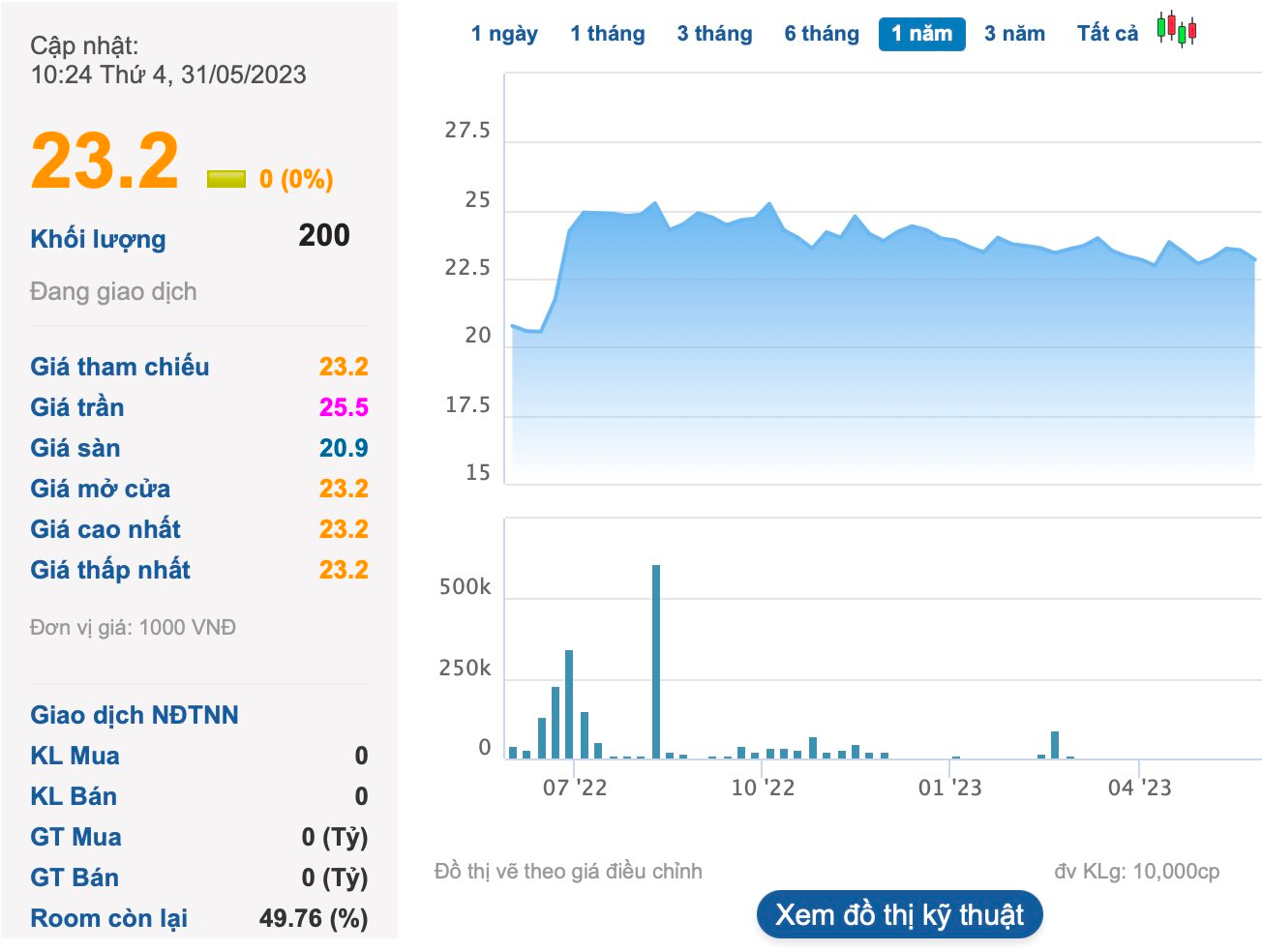Click the '07 '22' axis label
This screenshot has height=952, width=1262.
pyautogui.click(x=575, y=788)
